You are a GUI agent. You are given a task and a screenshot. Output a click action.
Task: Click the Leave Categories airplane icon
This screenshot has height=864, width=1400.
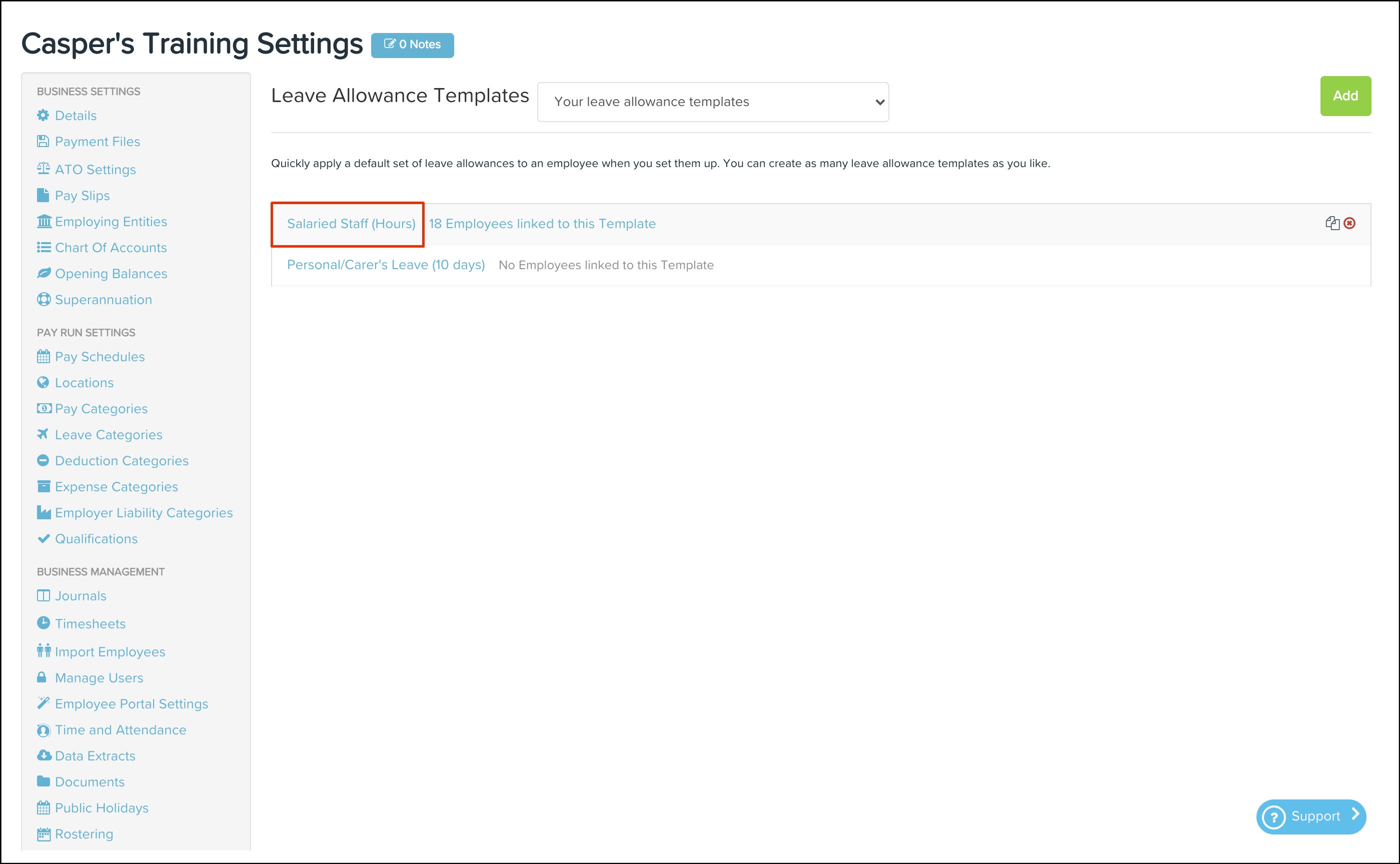[x=43, y=434]
